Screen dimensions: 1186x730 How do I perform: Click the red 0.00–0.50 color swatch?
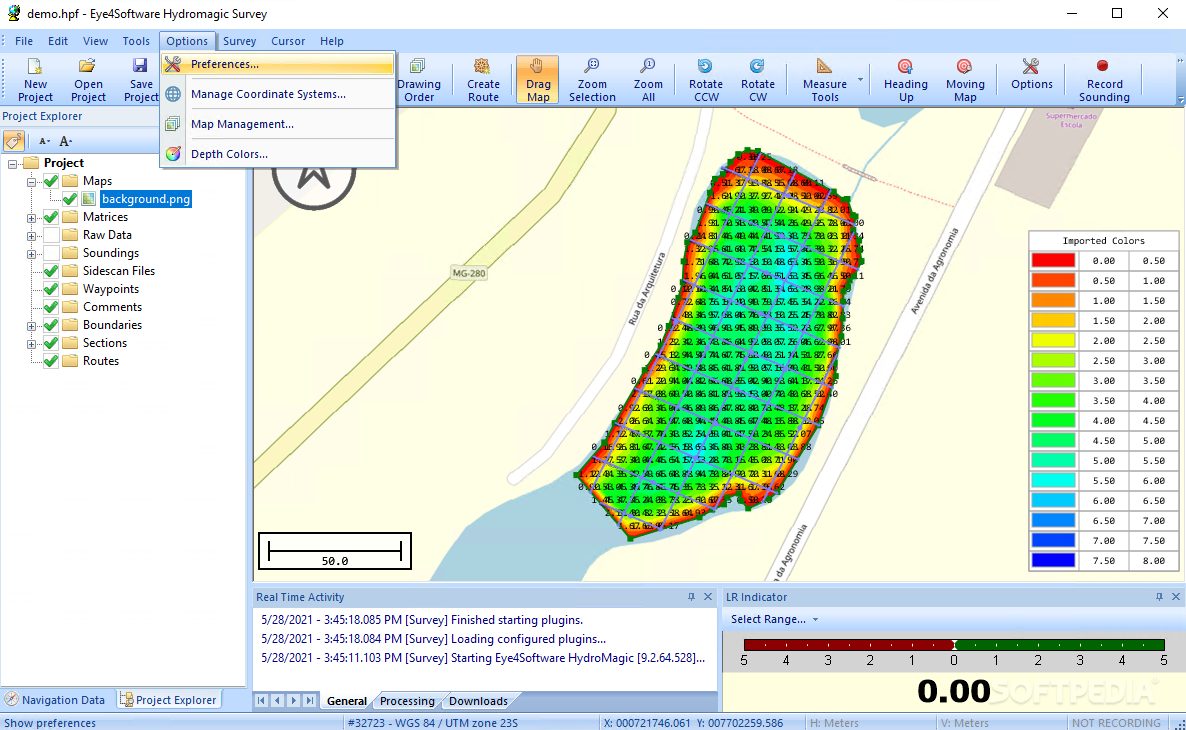pyautogui.click(x=1053, y=260)
